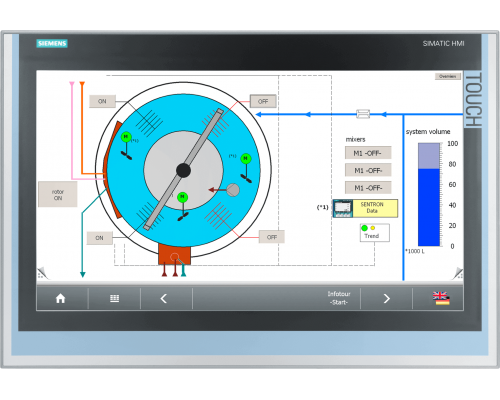
Task: Click the green status lamp above Trend
Action: click(364, 228)
